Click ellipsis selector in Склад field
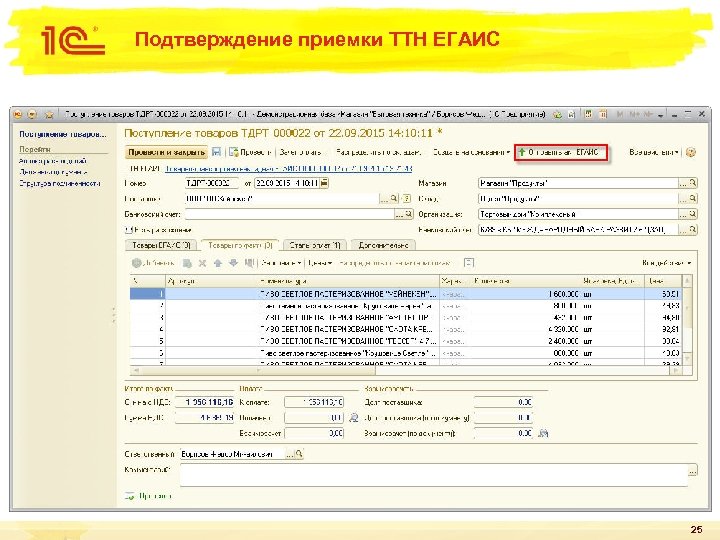 point(683,198)
